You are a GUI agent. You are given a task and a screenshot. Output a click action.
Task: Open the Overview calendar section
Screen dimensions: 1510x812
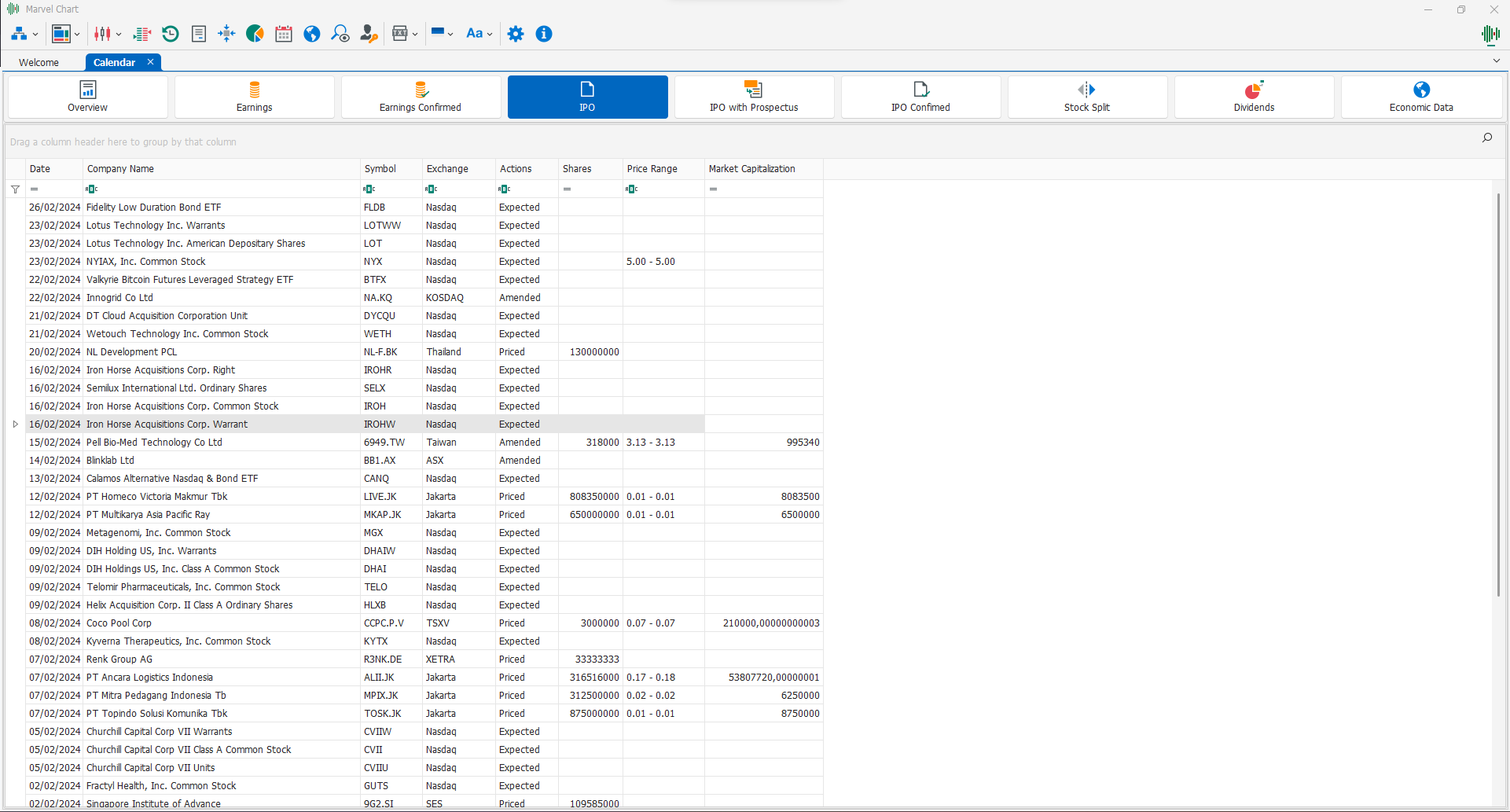pyautogui.click(x=88, y=97)
